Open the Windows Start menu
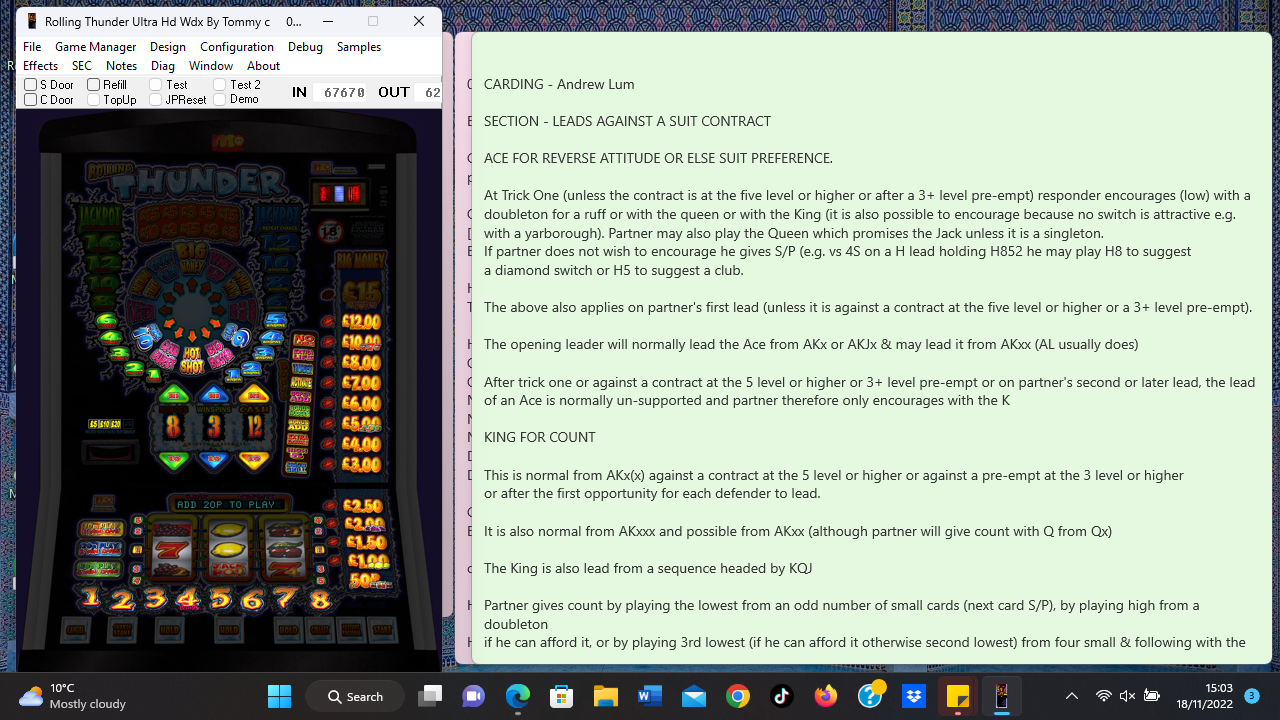 click(279, 696)
